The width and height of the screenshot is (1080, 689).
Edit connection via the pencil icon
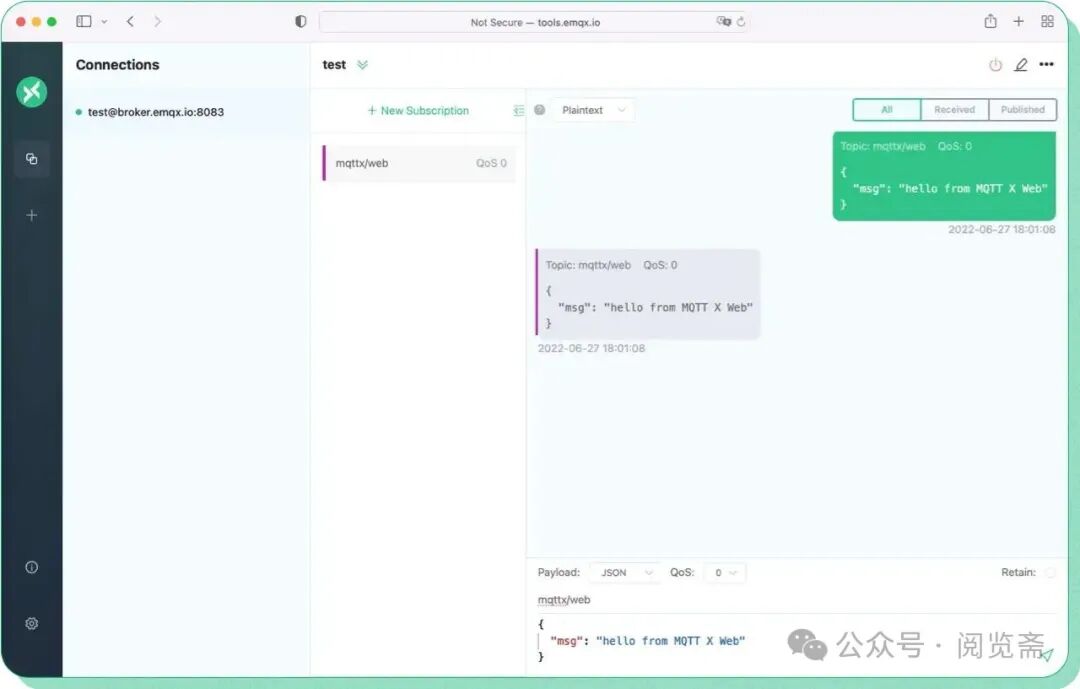[x=1021, y=64]
